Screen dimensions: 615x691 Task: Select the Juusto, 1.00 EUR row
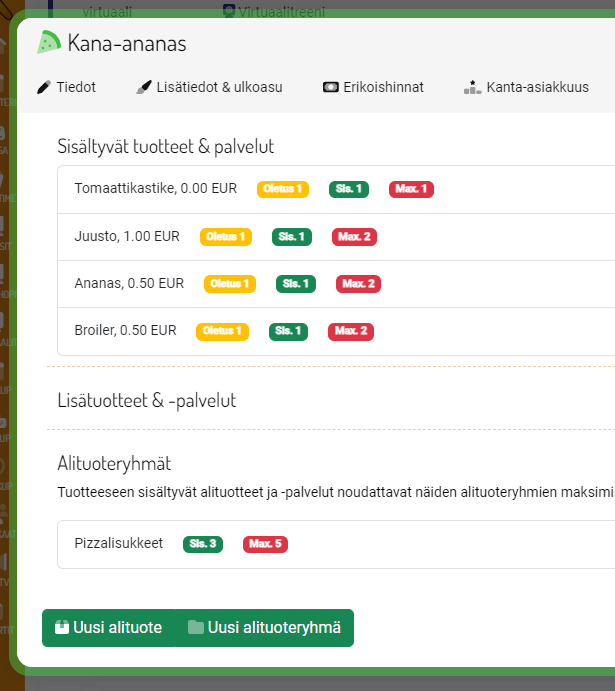tap(127, 237)
